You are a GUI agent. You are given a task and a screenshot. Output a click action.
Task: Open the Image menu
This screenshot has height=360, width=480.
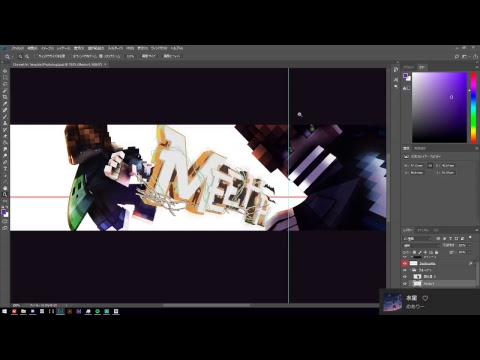point(47,48)
